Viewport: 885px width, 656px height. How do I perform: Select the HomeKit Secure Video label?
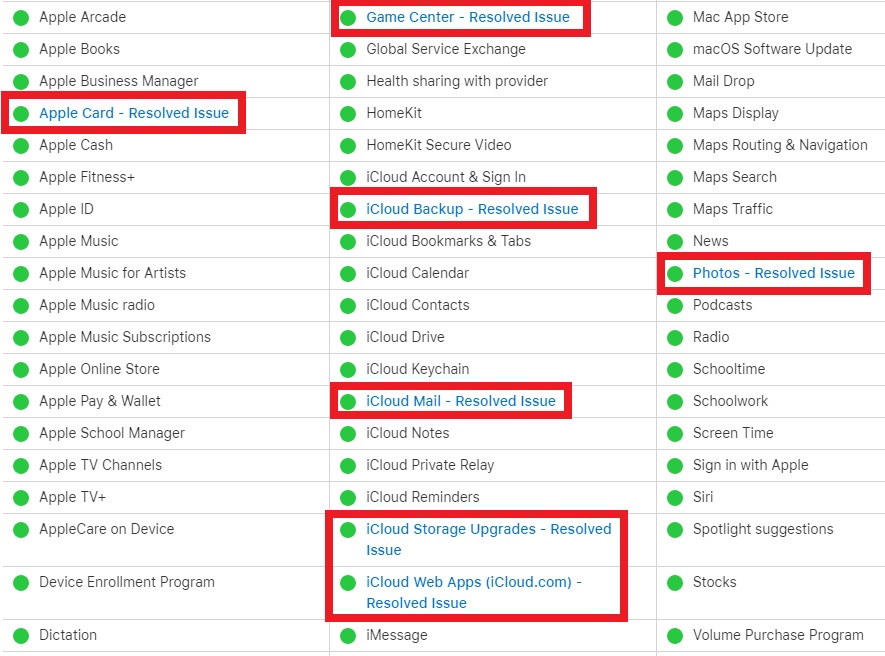(x=439, y=145)
